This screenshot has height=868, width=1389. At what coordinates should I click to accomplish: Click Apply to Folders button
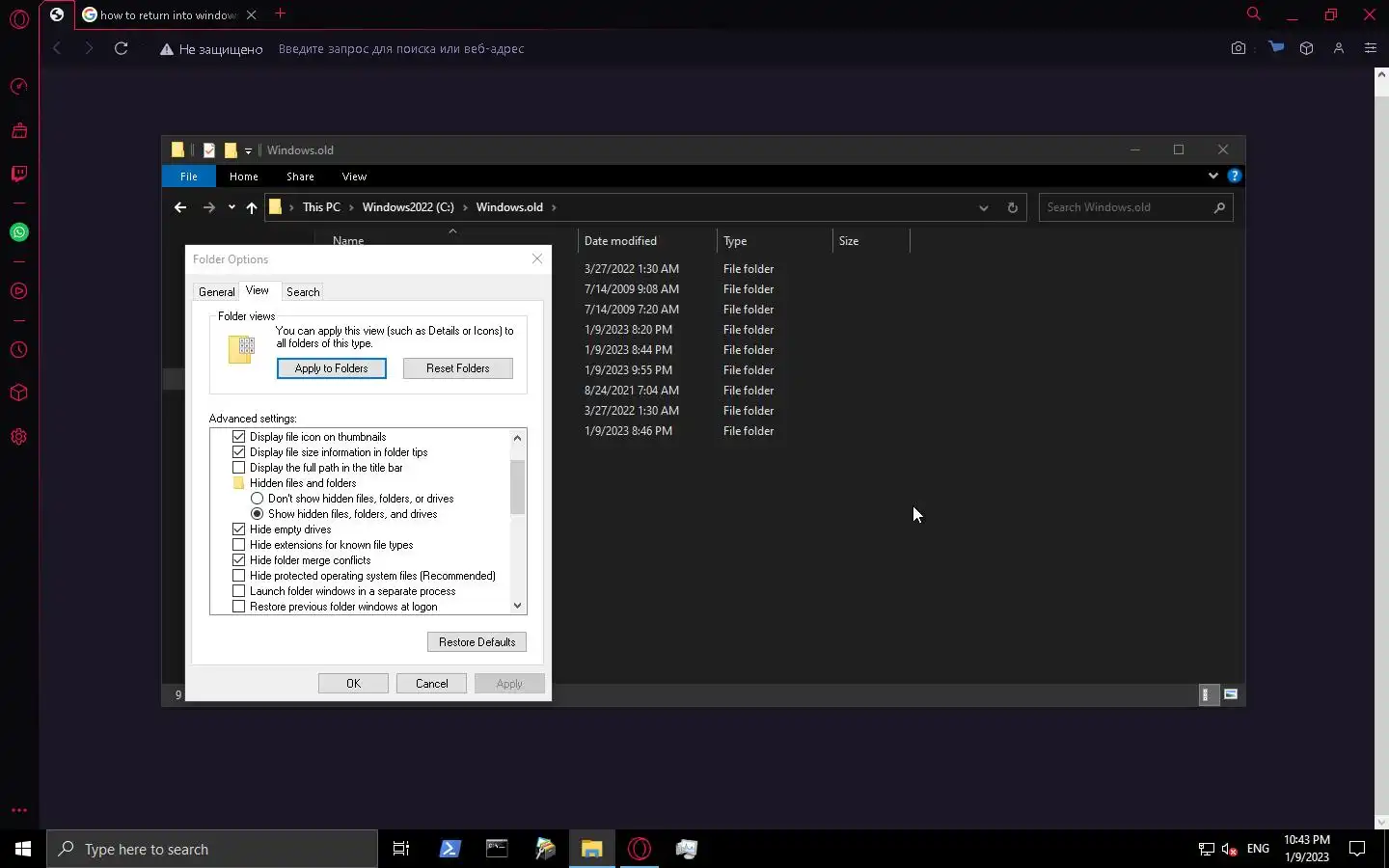click(332, 368)
